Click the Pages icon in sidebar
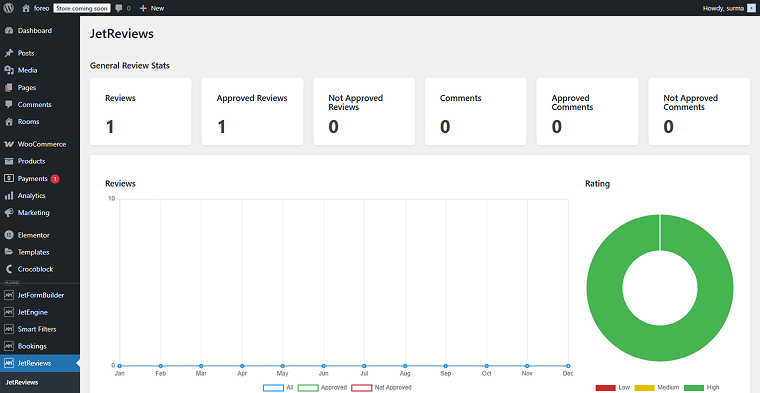Image resolution: width=760 pixels, height=393 pixels. tap(9, 88)
